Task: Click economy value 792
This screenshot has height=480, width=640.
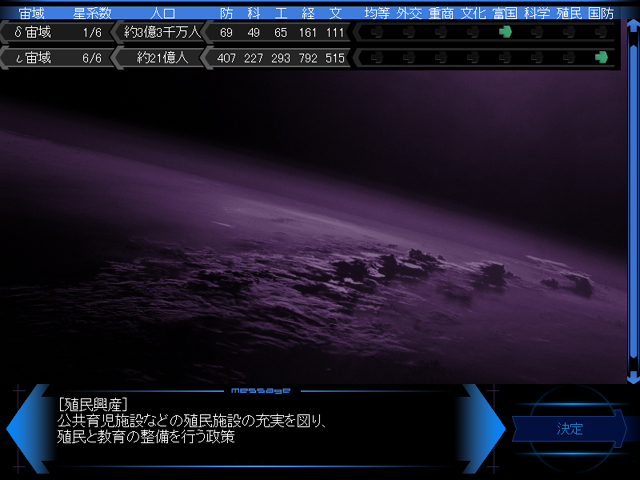Action: tap(308, 58)
